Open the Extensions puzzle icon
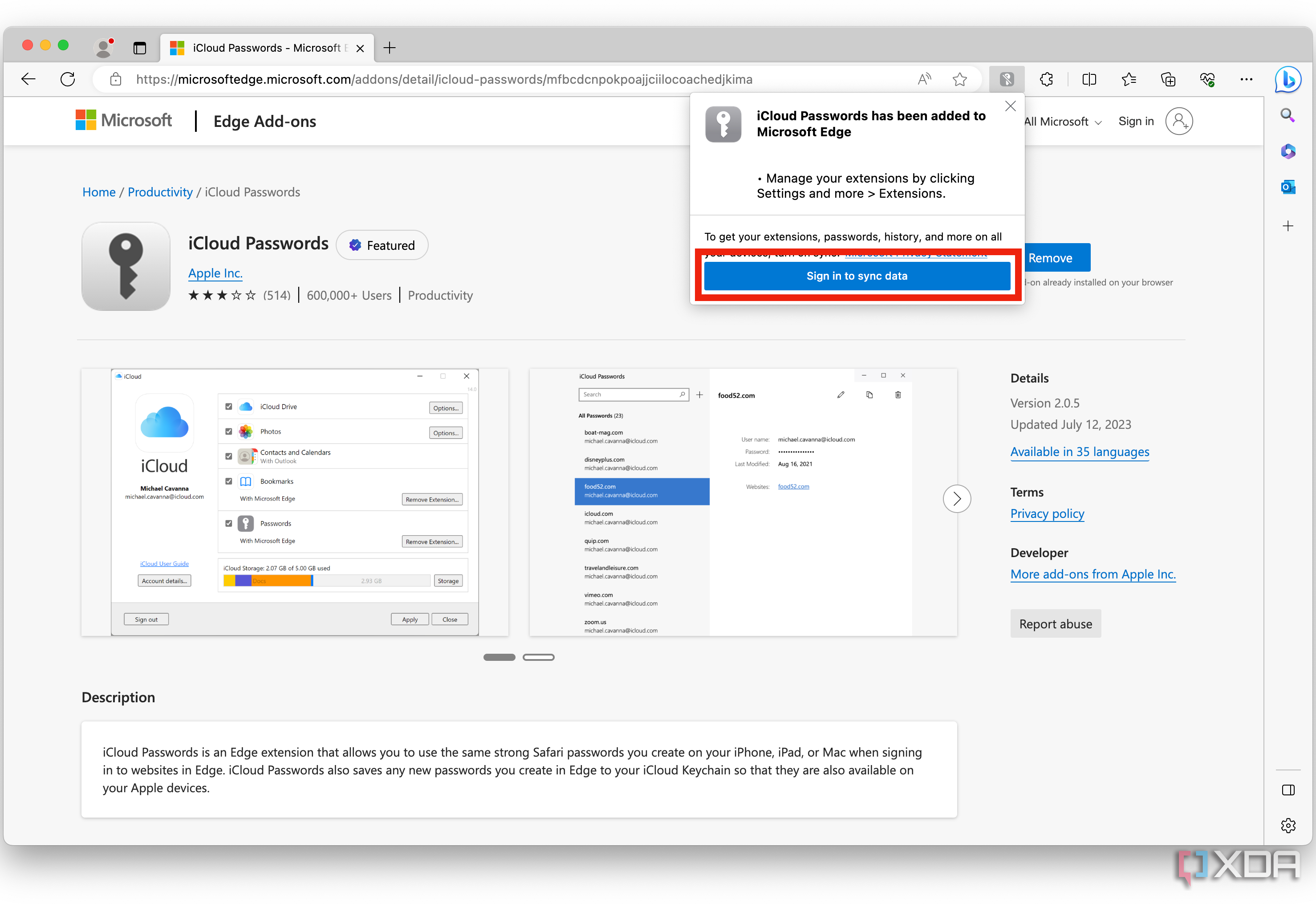This screenshot has height=904, width=1316. click(x=1047, y=79)
